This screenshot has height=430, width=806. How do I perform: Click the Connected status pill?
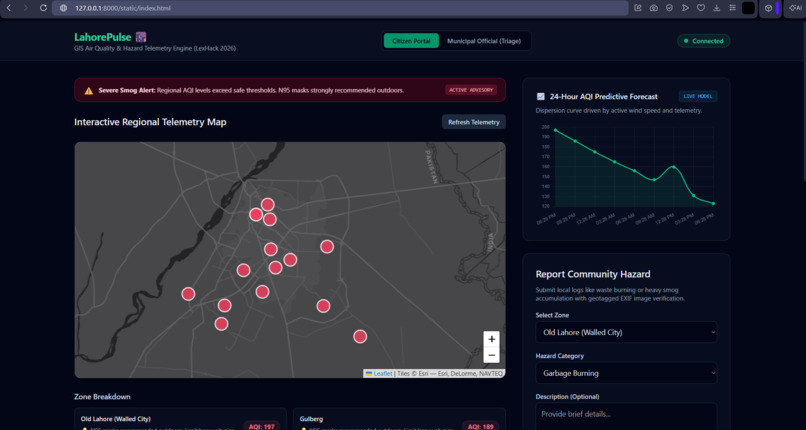pos(703,41)
